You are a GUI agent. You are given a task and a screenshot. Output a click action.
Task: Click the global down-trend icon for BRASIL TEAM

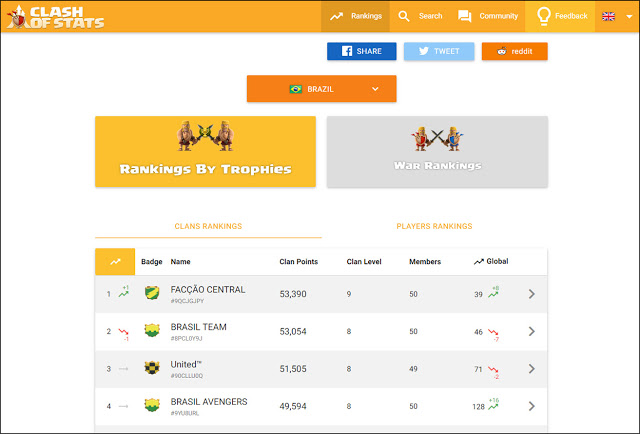point(493,334)
